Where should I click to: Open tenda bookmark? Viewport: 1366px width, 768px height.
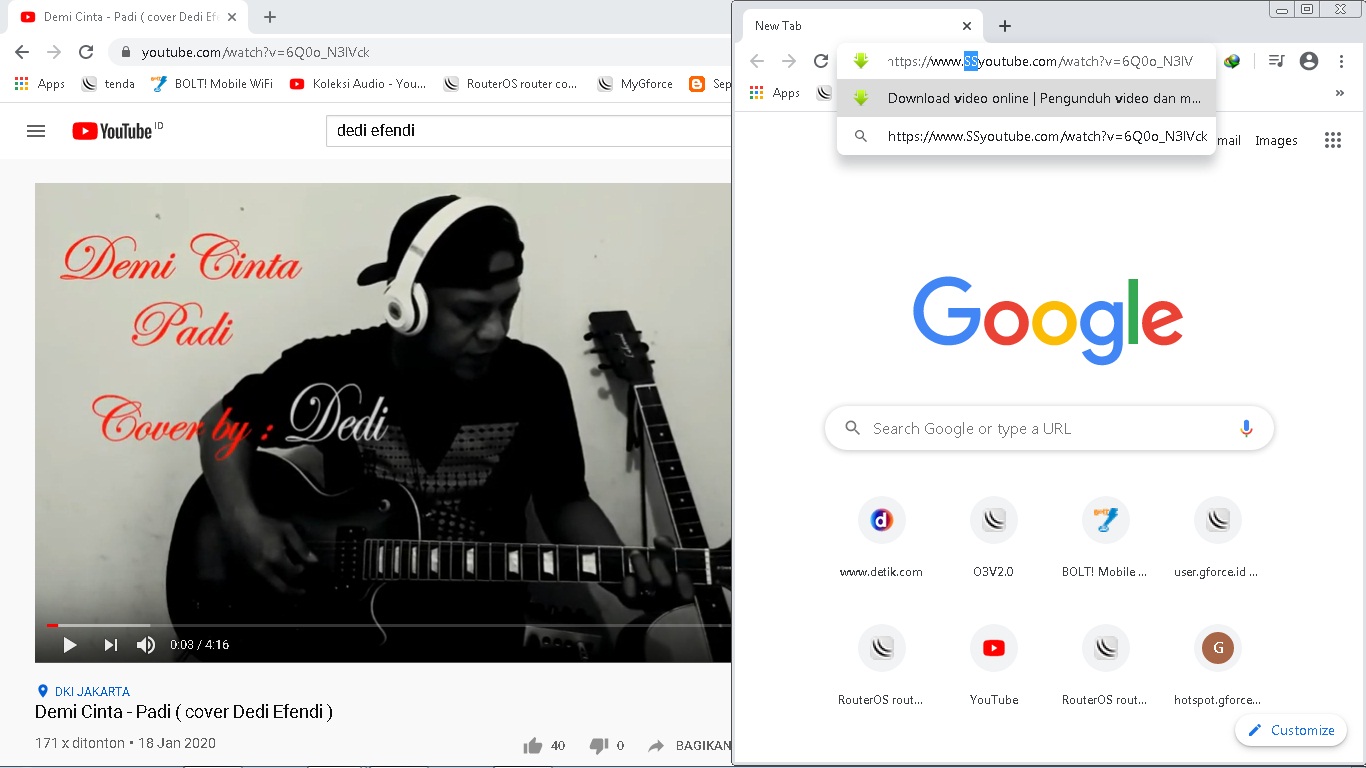tap(108, 84)
